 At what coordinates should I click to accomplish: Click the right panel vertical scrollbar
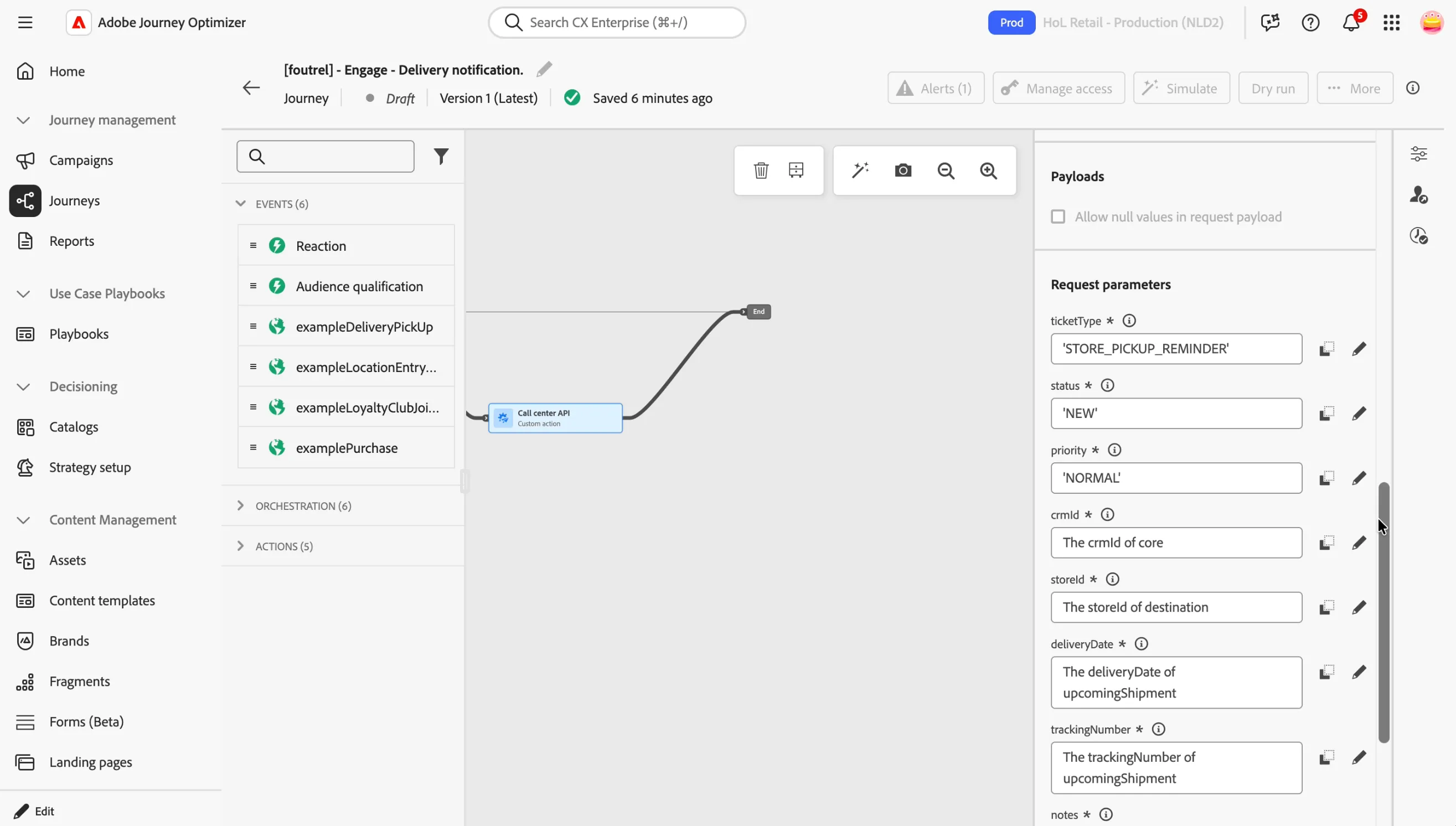point(1383,612)
